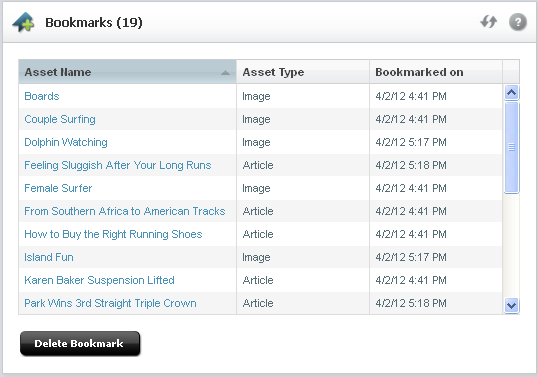Open the Dolphin Watching bookmark

click(x=66, y=142)
